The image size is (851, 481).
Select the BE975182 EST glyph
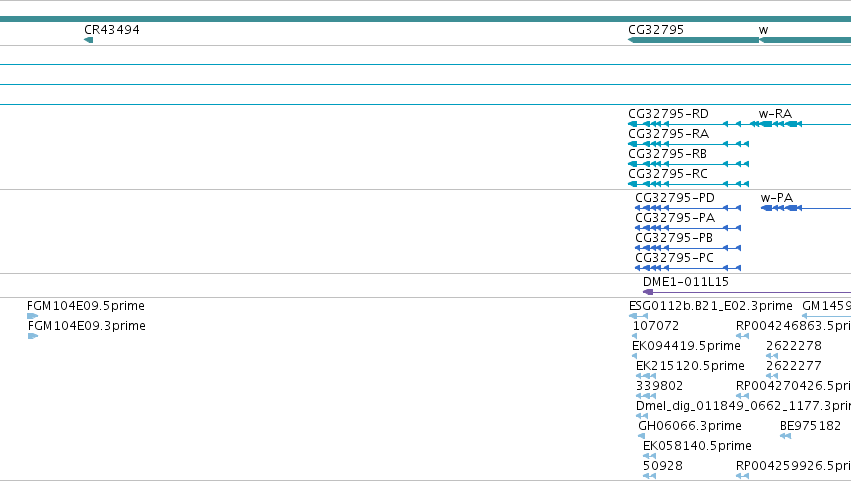click(785, 436)
